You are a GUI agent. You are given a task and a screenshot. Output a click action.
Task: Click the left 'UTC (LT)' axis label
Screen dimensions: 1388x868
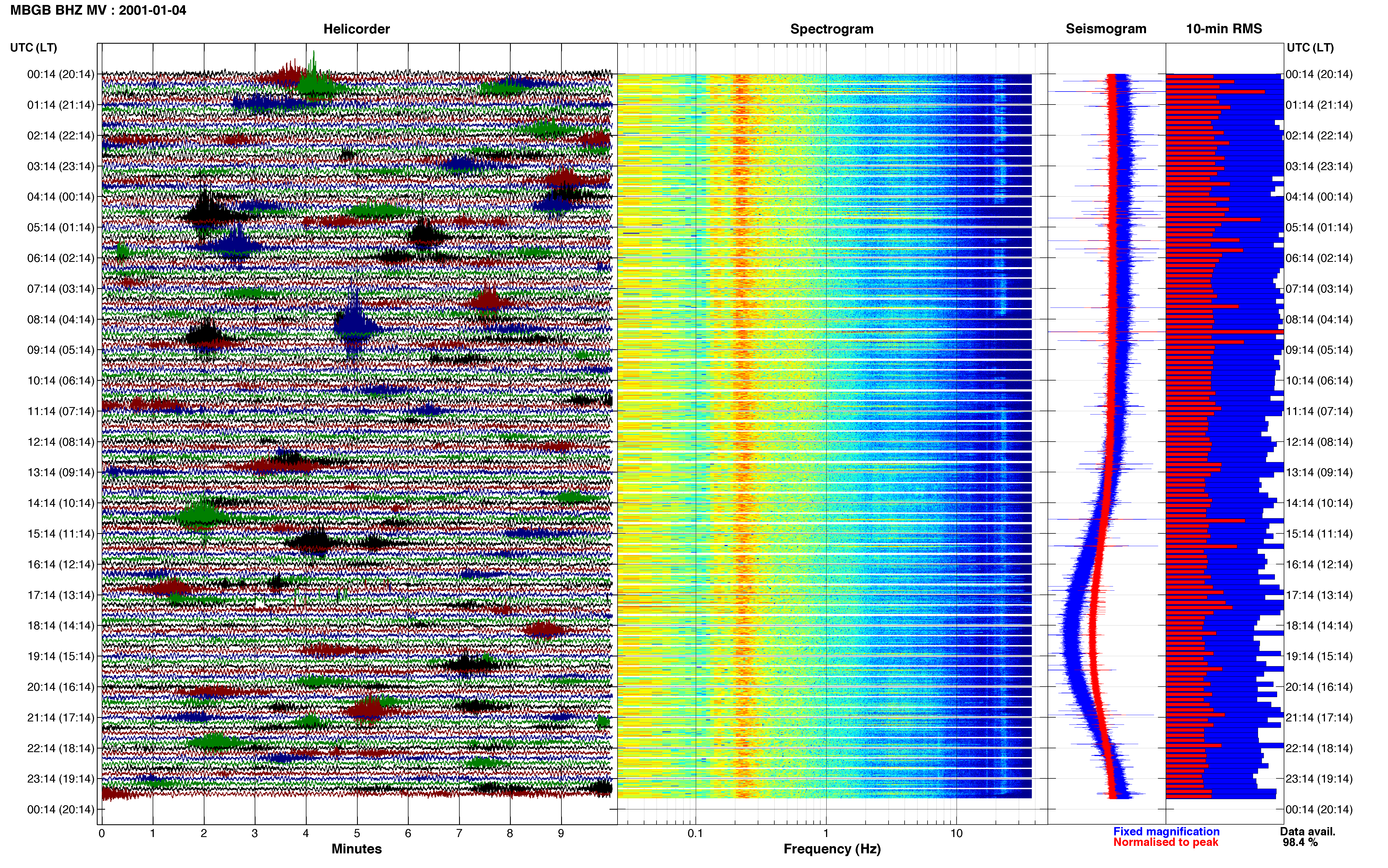[x=33, y=48]
